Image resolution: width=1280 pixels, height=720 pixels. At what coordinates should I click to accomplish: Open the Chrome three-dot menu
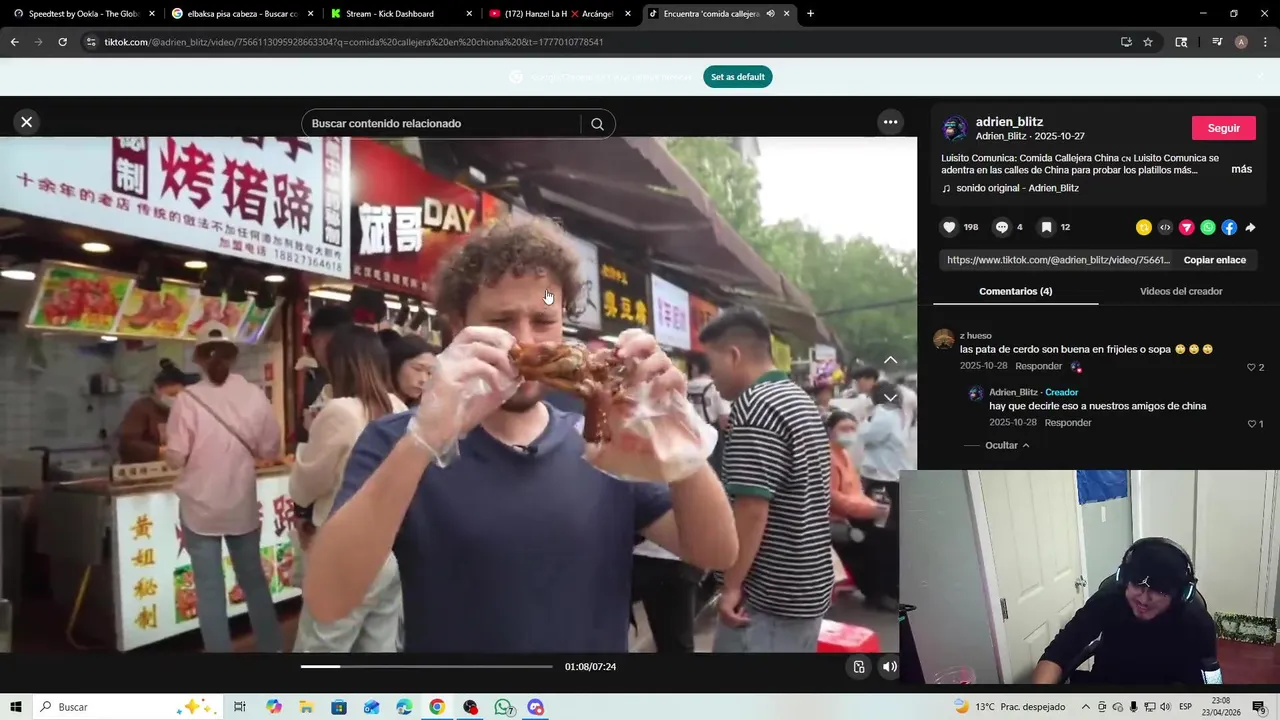coord(1266,42)
